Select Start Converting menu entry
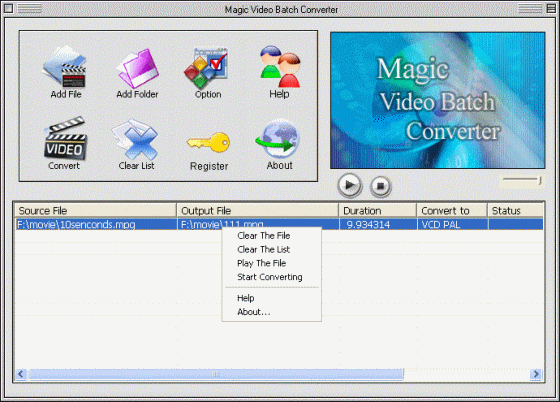This screenshot has height=402, width=560. coord(270,277)
